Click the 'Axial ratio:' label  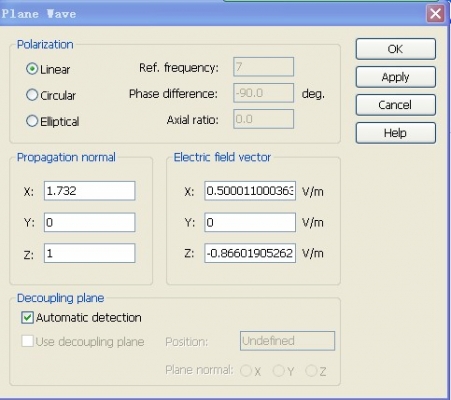tap(193, 119)
